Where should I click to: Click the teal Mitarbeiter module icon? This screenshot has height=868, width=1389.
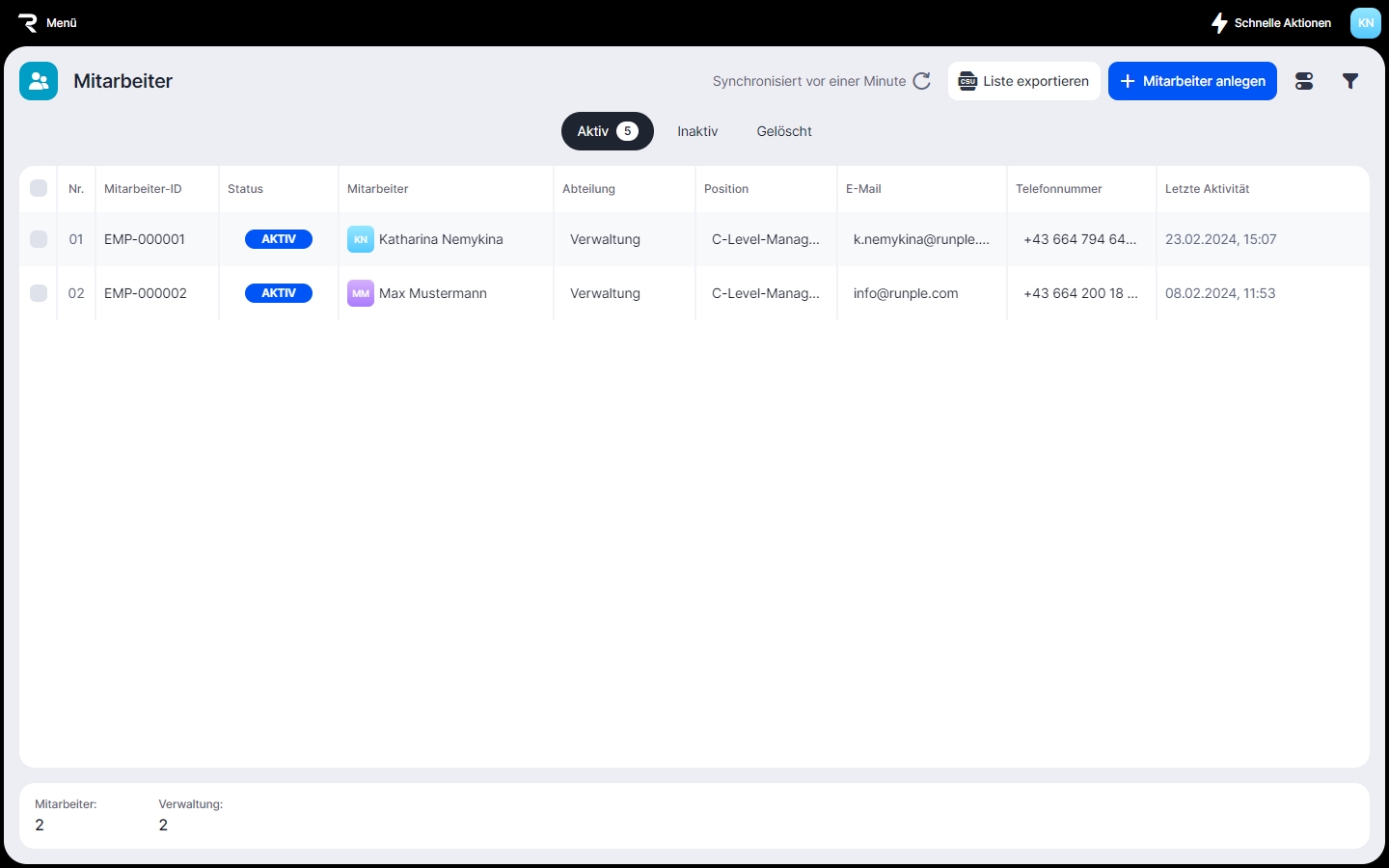pos(39,81)
